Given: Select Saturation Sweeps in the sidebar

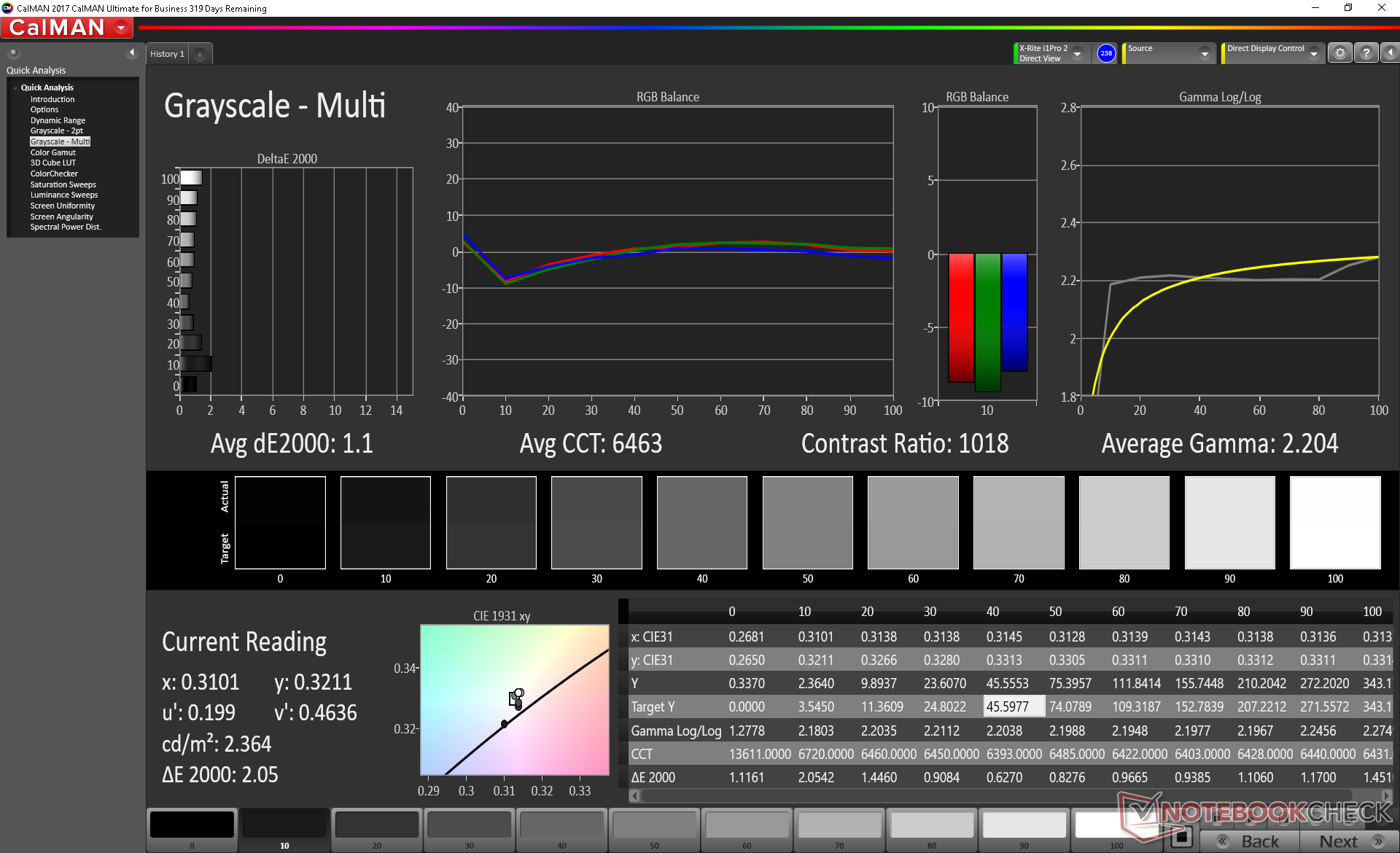Looking at the screenshot, I should [x=63, y=184].
